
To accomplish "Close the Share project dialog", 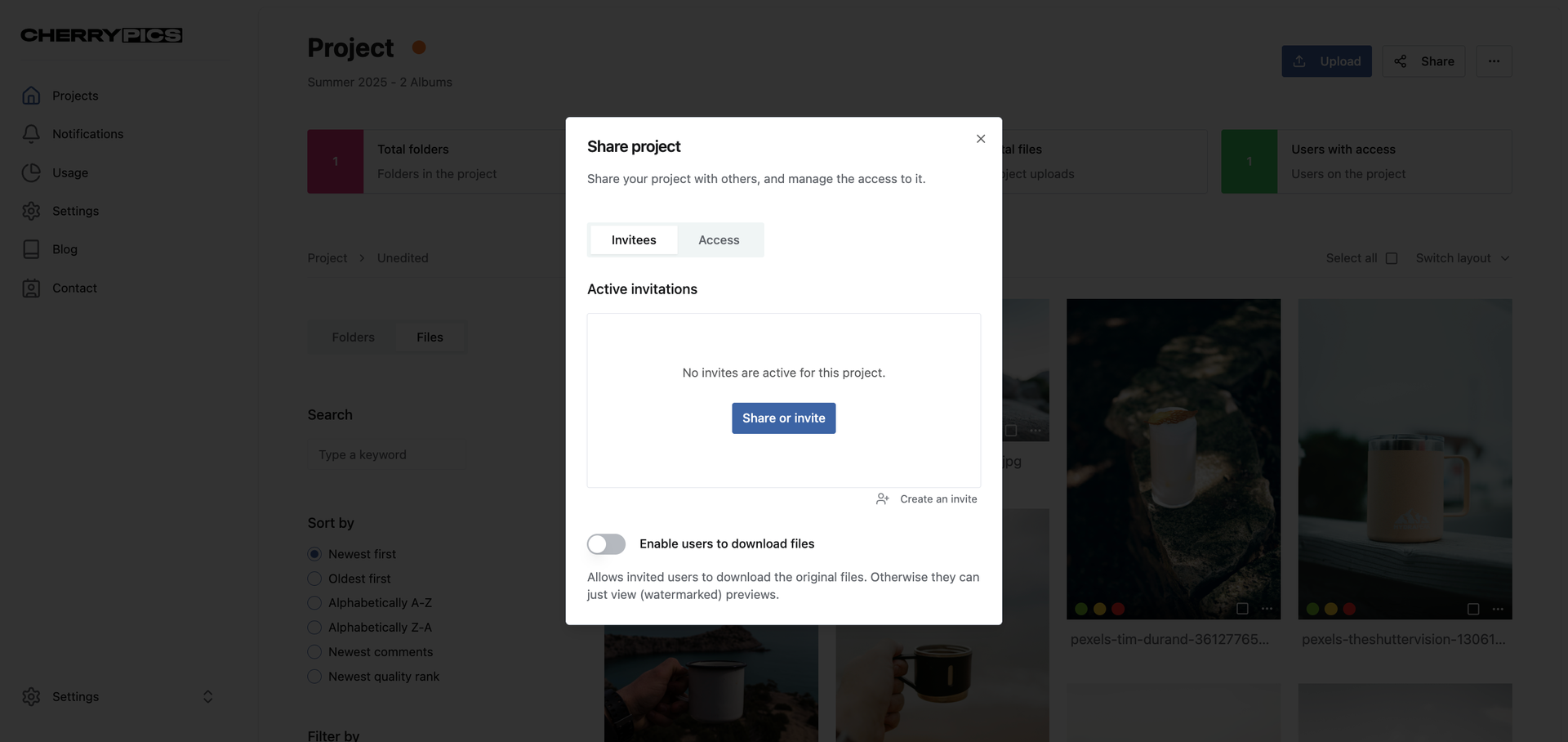I will click(981, 139).
